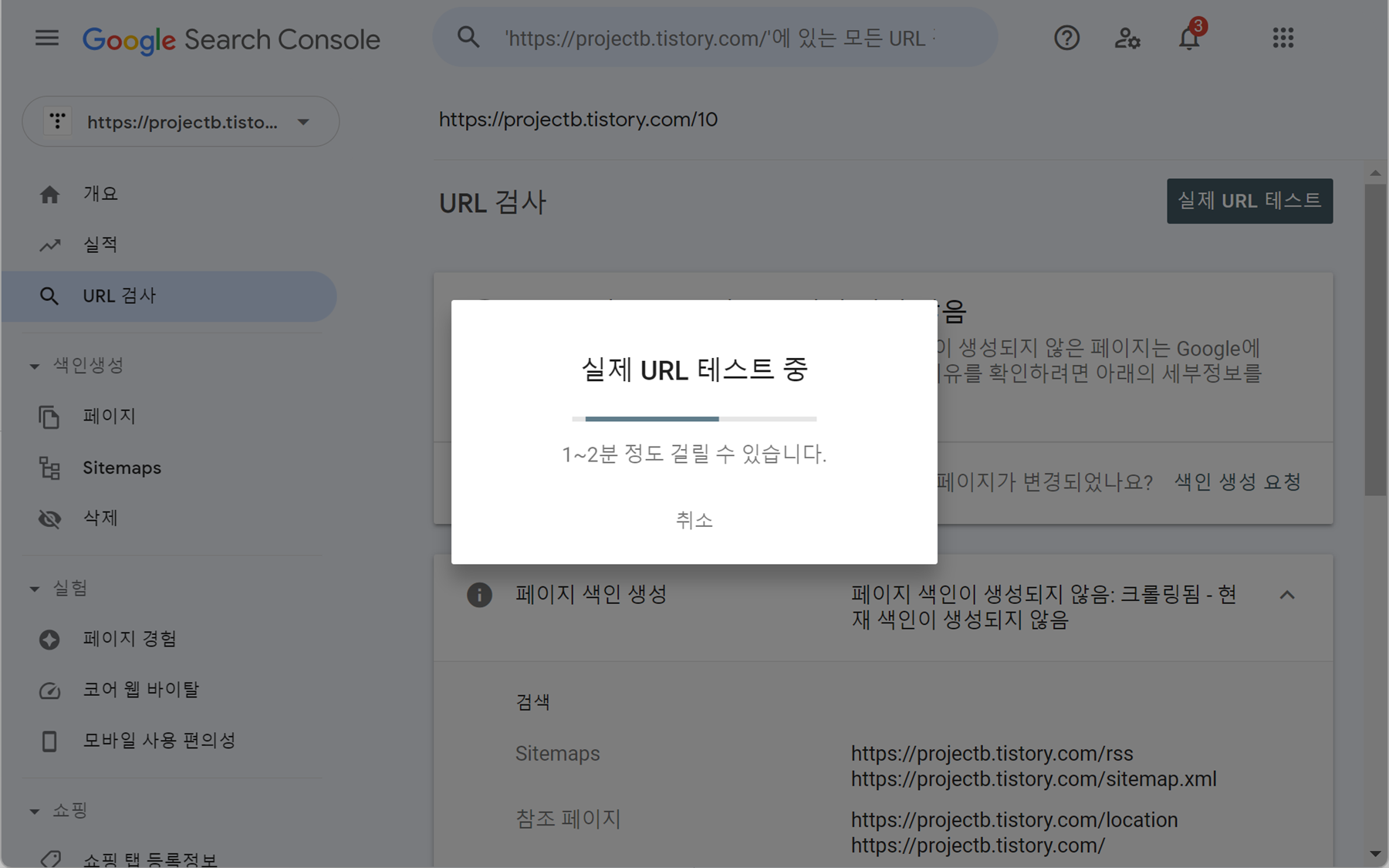Click the Tistory property favicon
1389x868 pixels.
pos(57,121)
